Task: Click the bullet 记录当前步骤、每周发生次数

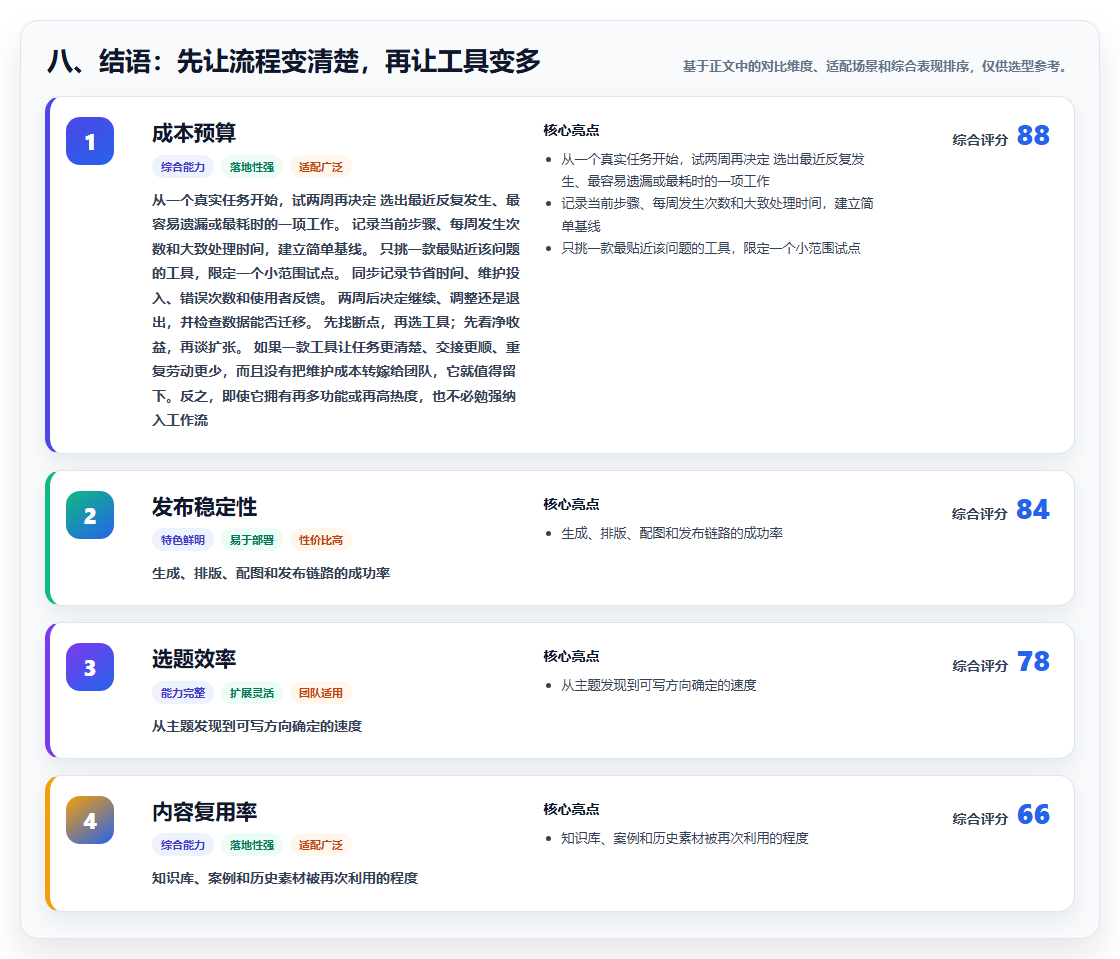Action: [717, 214]
